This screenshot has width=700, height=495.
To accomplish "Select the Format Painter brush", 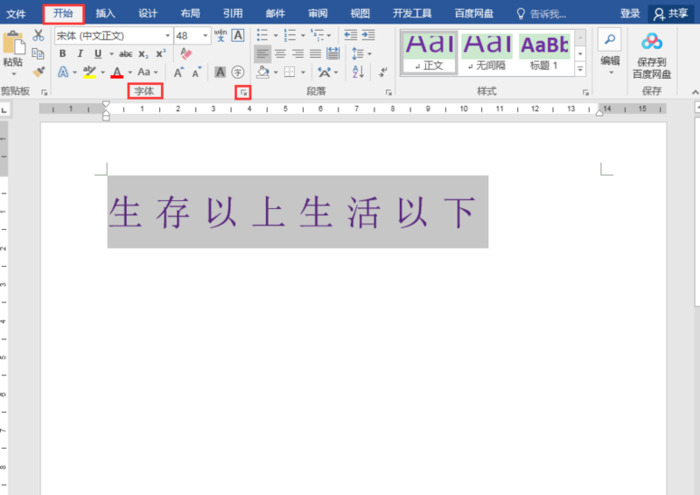I will point(38,71).
